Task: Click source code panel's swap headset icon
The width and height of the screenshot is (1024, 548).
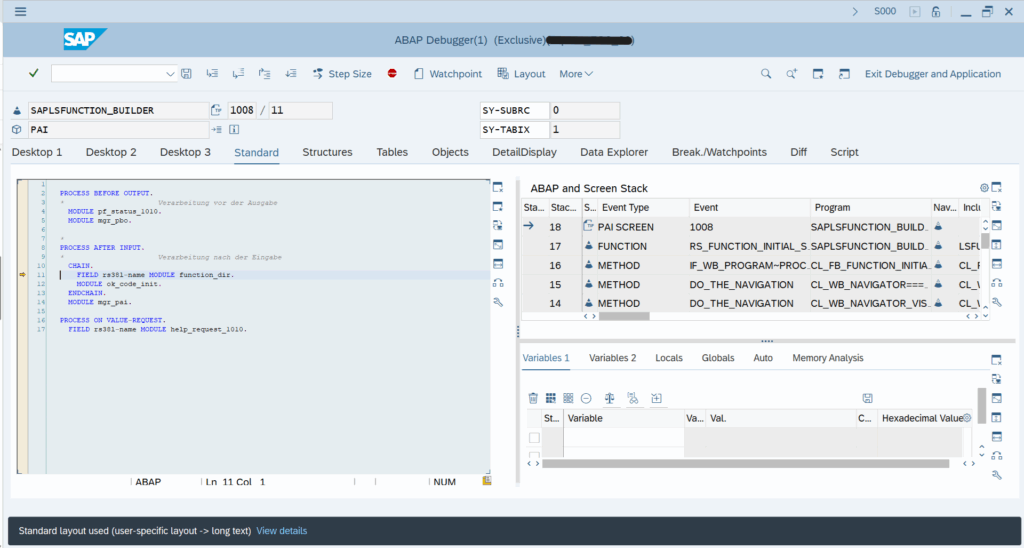Action: click(498, 283)
